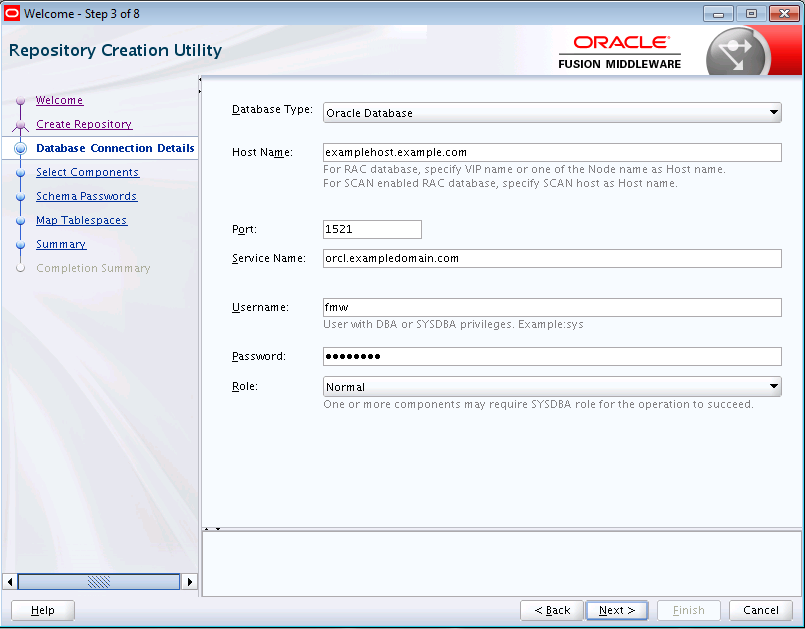Go to the Create Repository step
The image size is (805, 629).
(84, 124)
